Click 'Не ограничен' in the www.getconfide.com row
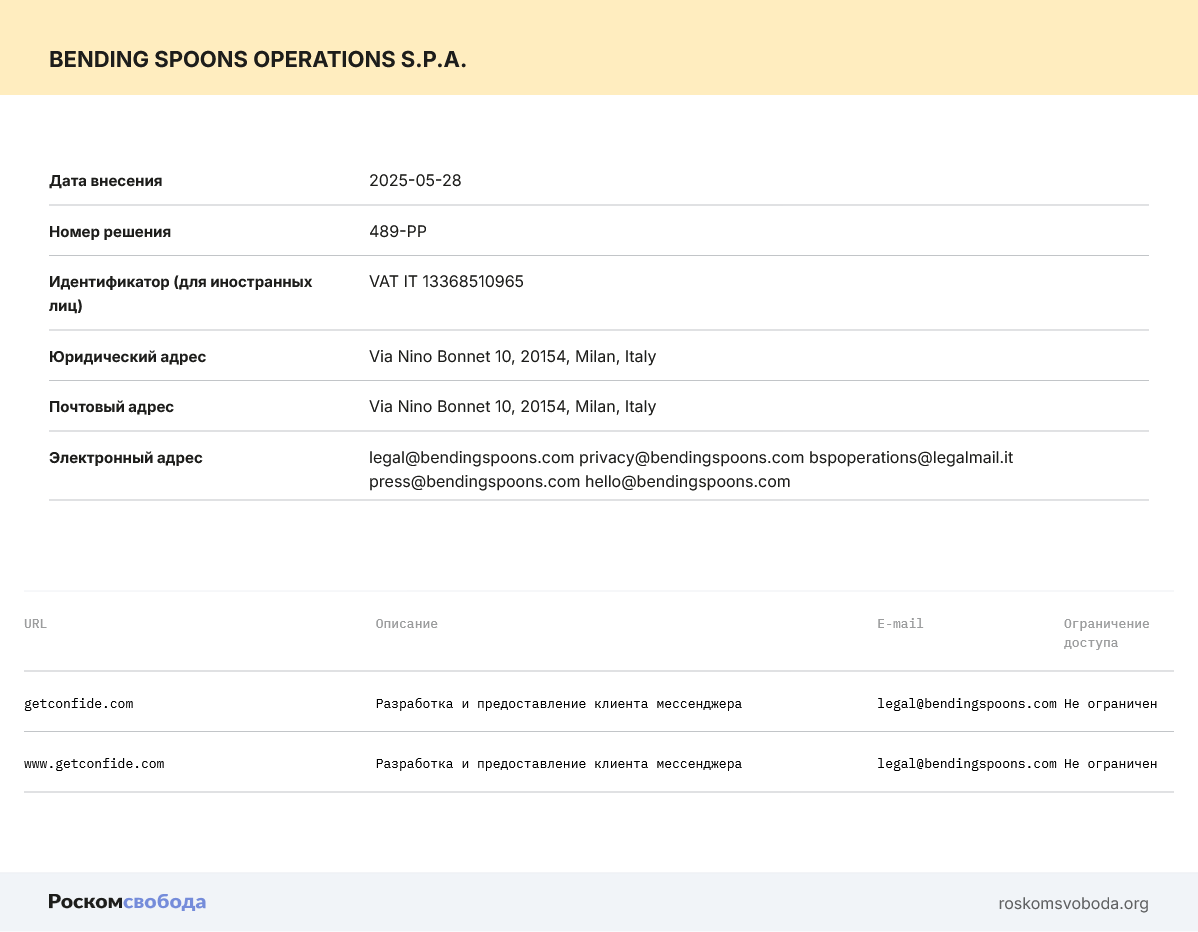Image resolution: width=1198 pixels, height=932 pixels. pos(1110,764)
